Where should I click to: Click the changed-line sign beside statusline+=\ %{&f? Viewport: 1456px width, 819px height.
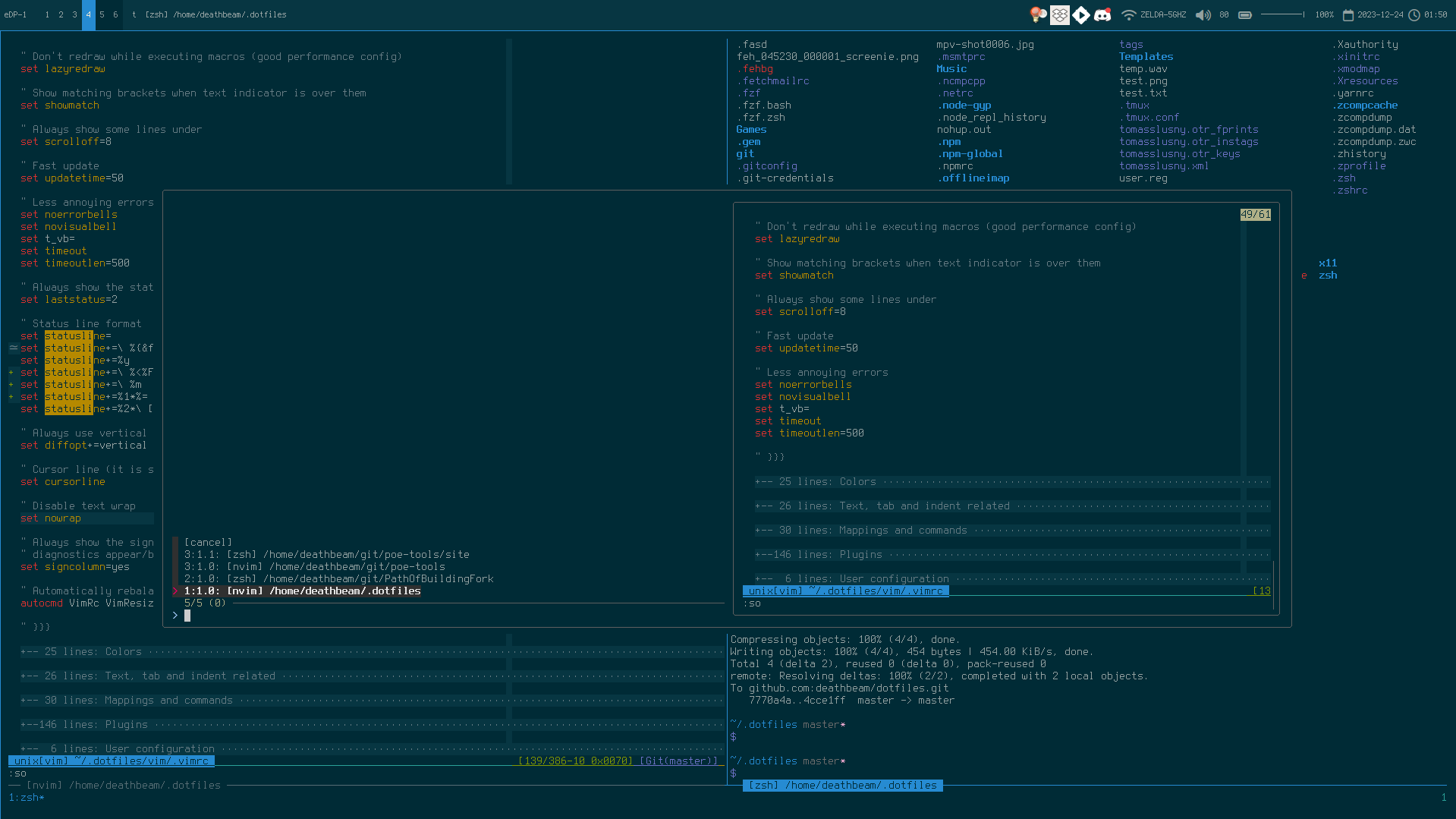click(x=13, y=348)
